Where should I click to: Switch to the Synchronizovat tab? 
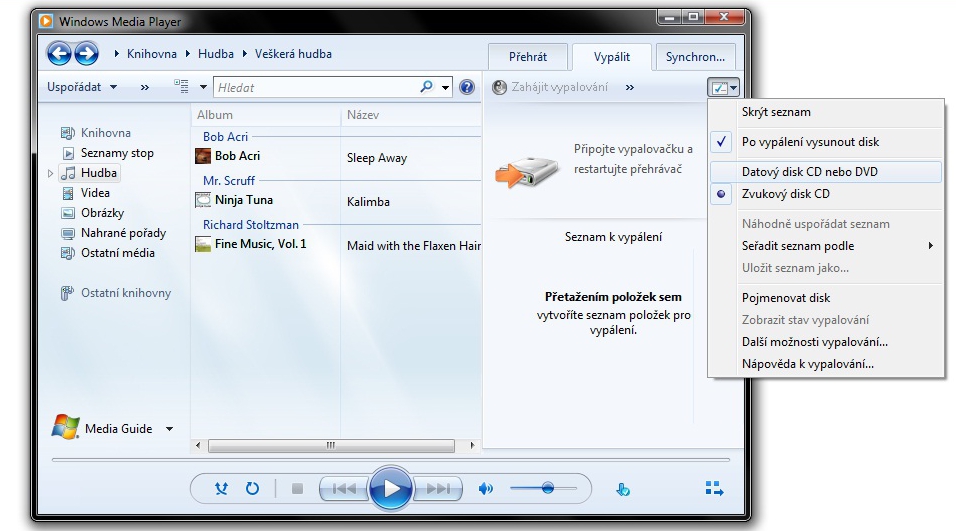(x=695, y=57)
